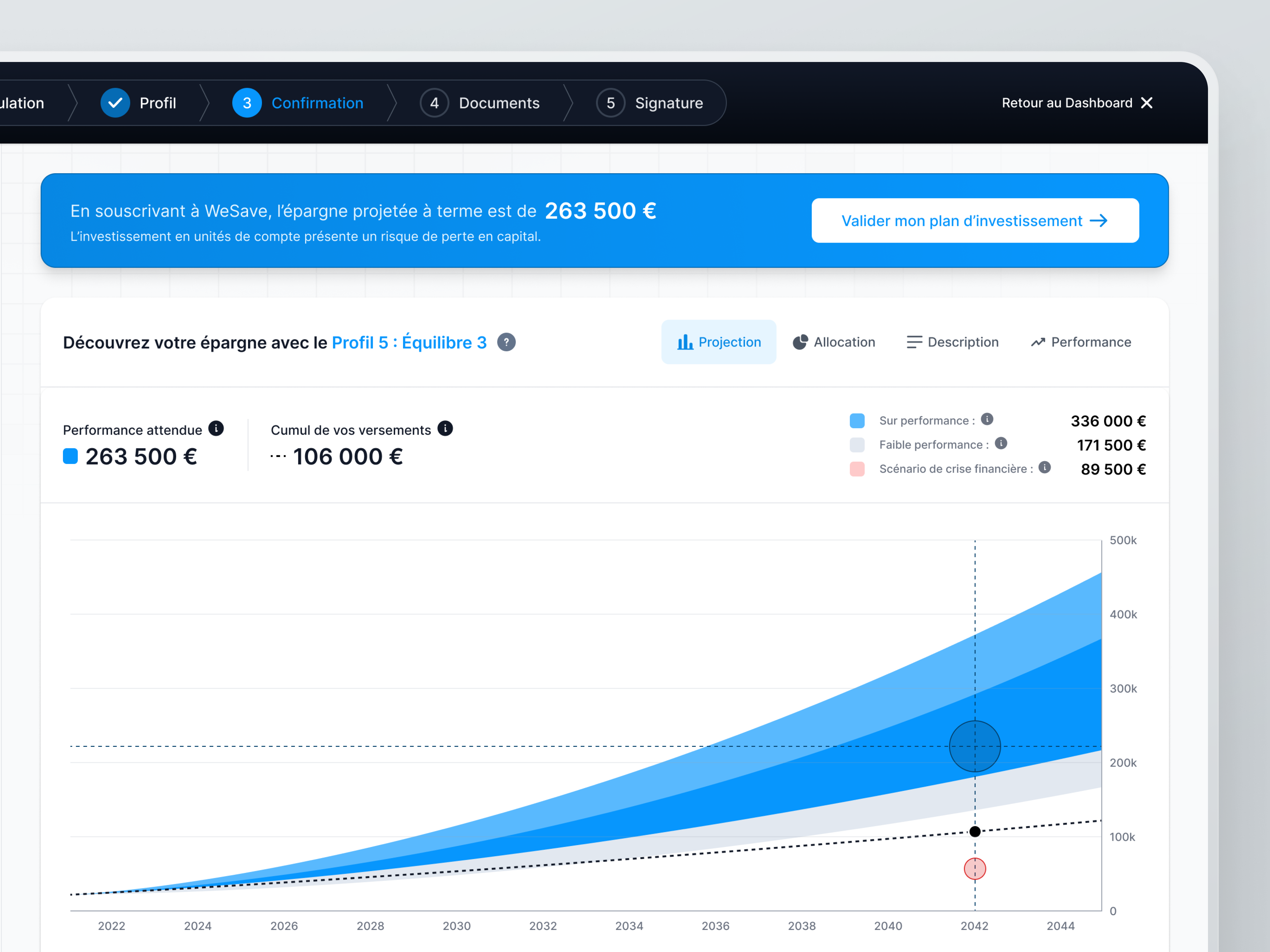This screenshot has width=1270, height=952.
Task: Jump to step 5 Signature
Action: click(649, 103)
